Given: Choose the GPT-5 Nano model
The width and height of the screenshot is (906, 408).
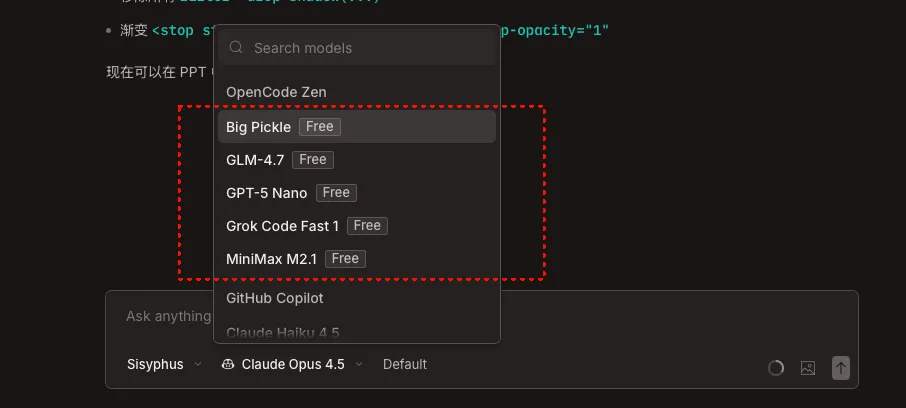Looking at the screenshot, I should 357,192.
